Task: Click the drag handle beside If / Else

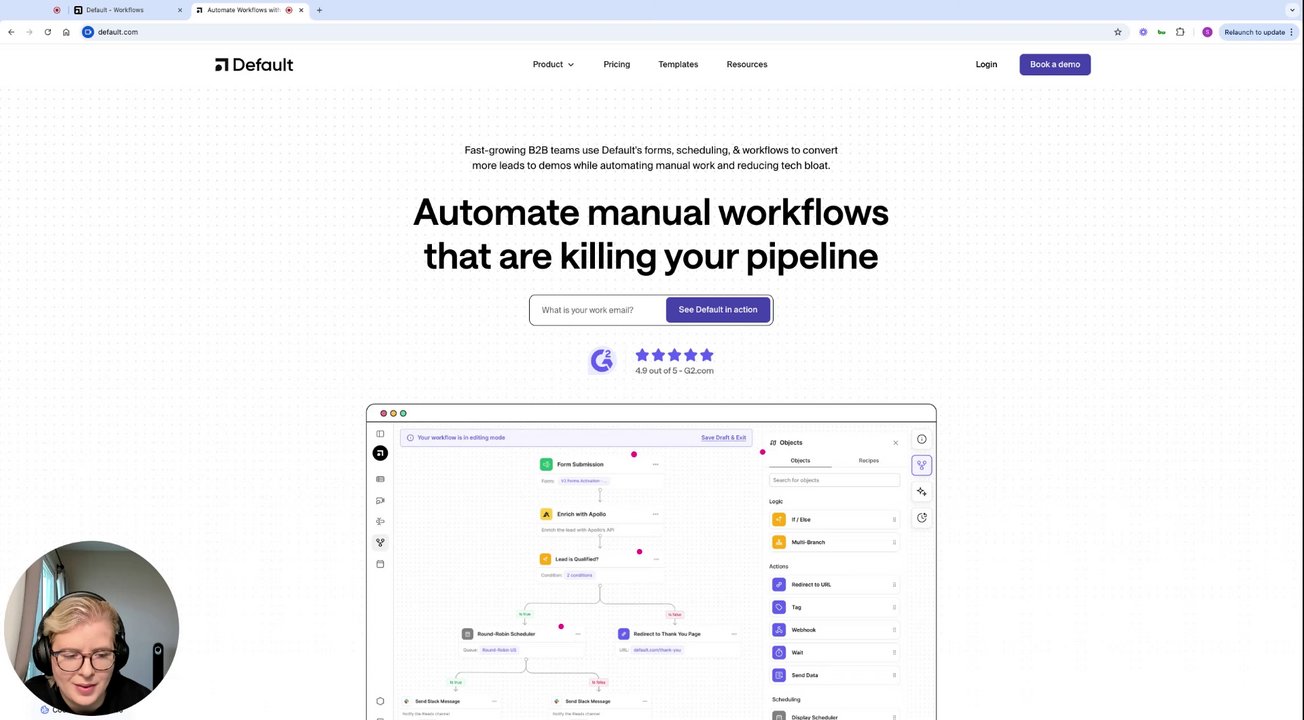Action: point(894,520)
